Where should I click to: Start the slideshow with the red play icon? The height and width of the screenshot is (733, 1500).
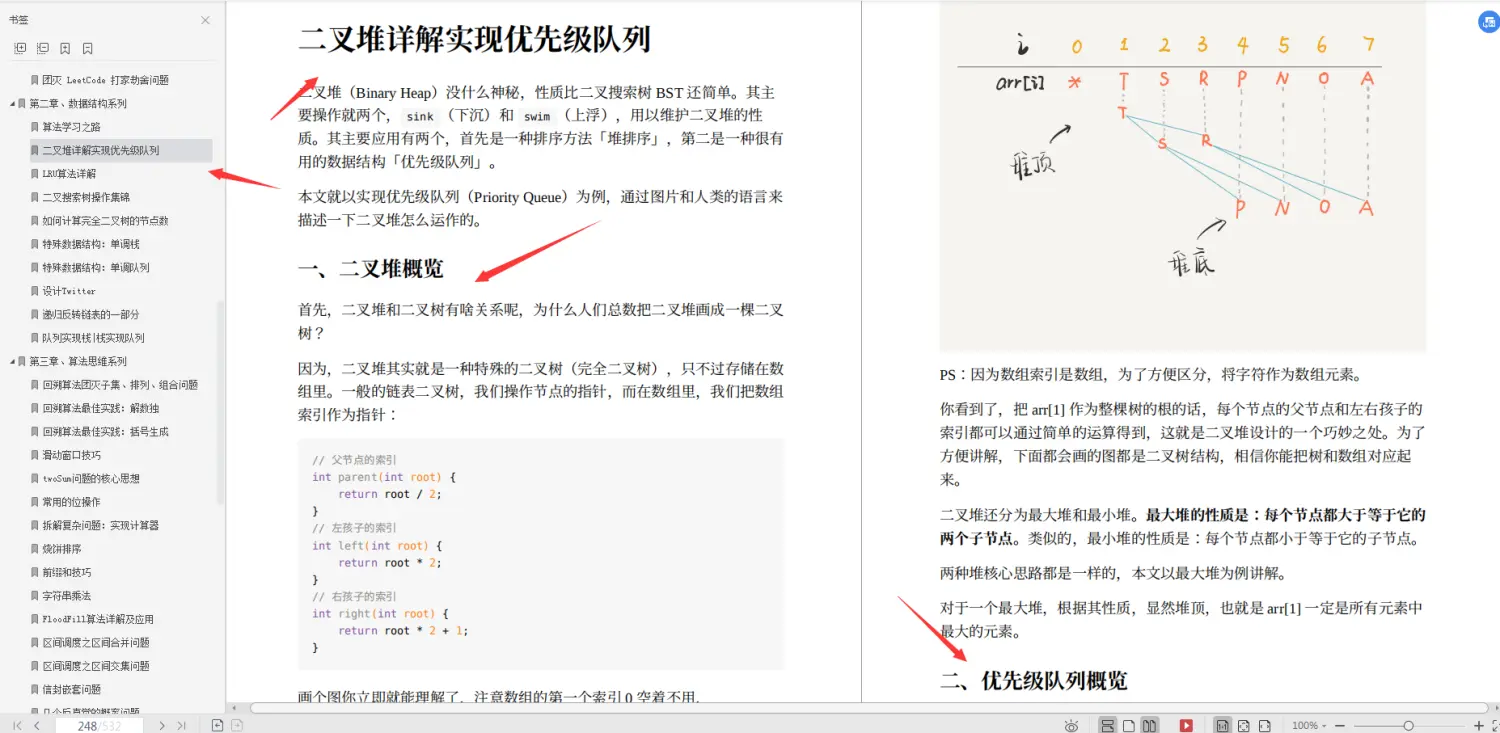click(x=1186, y=724)
